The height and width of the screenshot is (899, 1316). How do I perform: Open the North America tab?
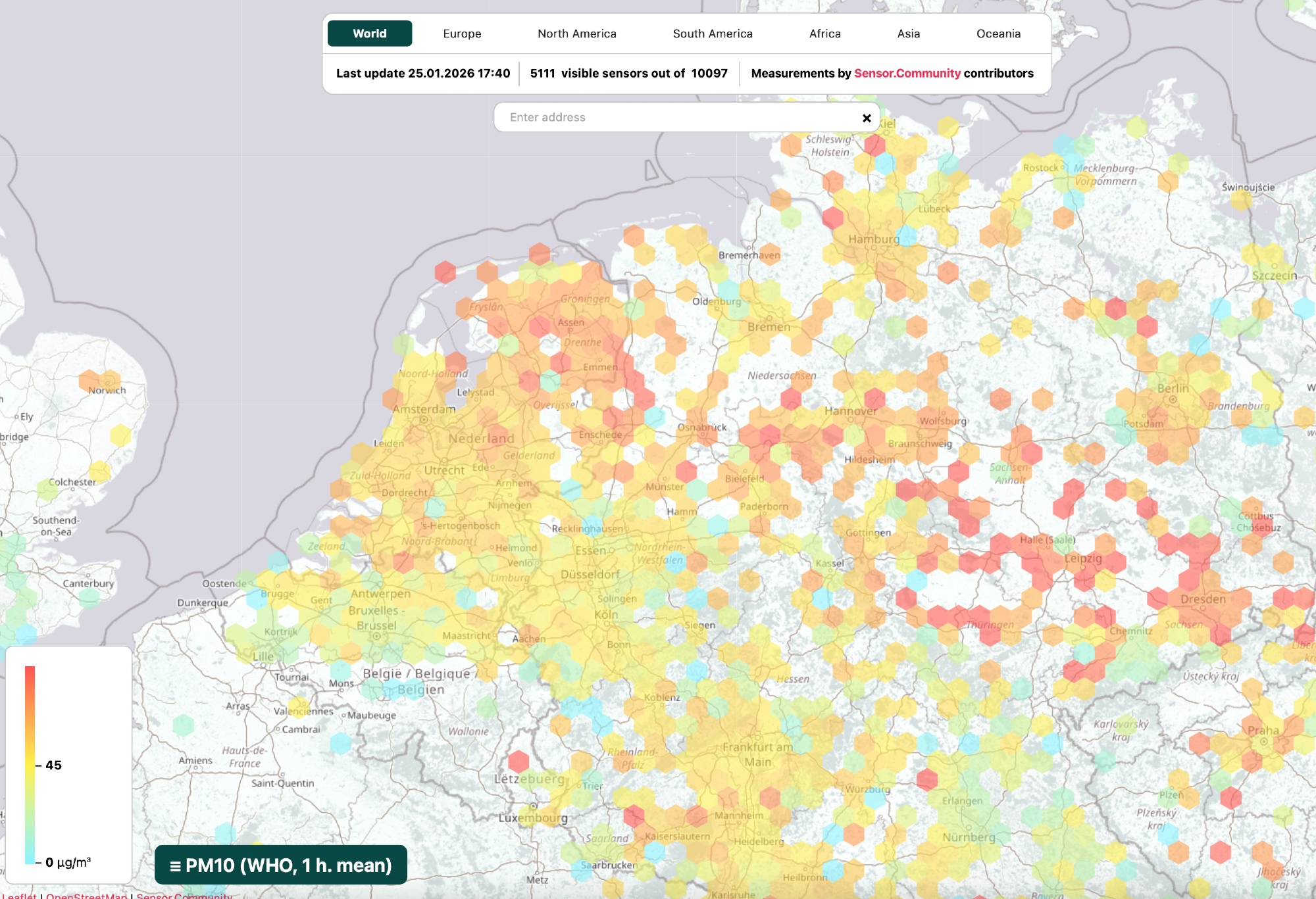pos(576,34)
